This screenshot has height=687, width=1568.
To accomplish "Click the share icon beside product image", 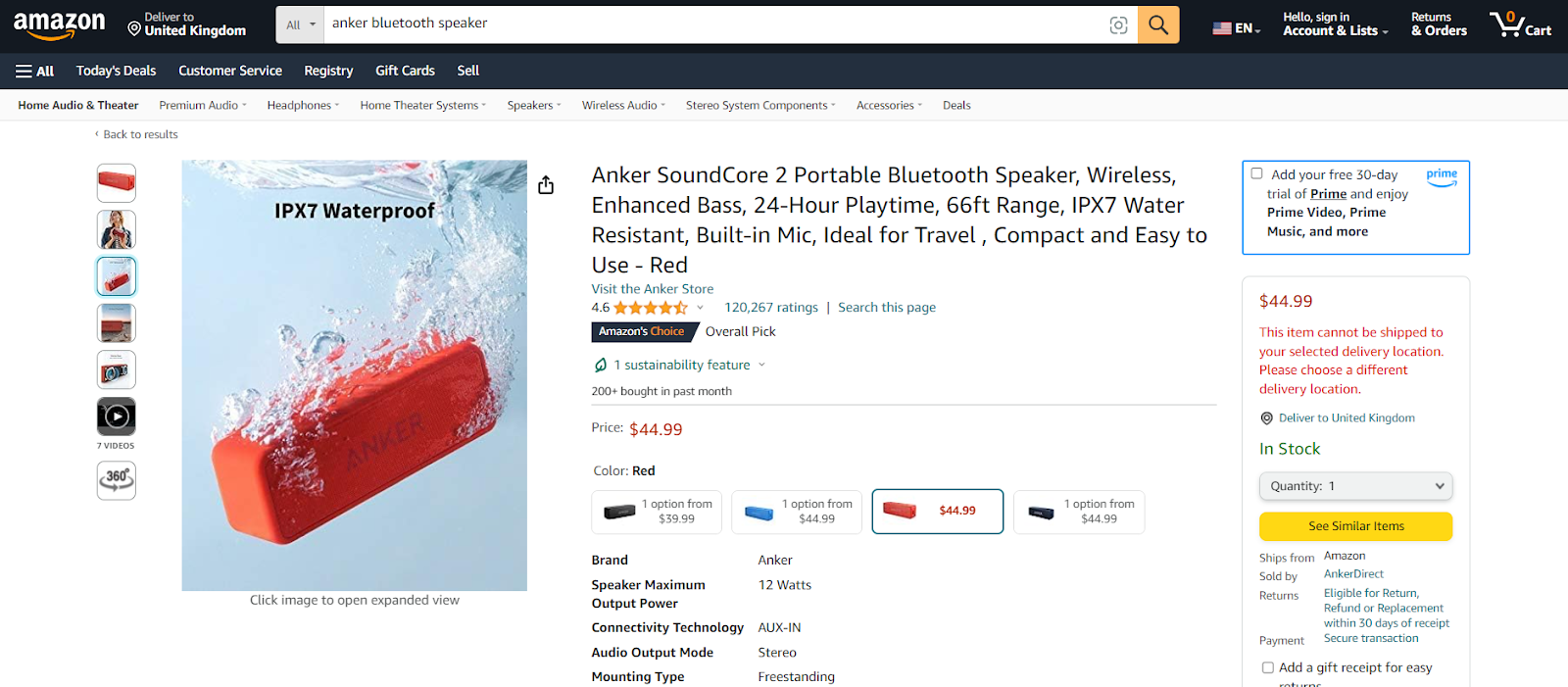I will (x=546, y=184).
